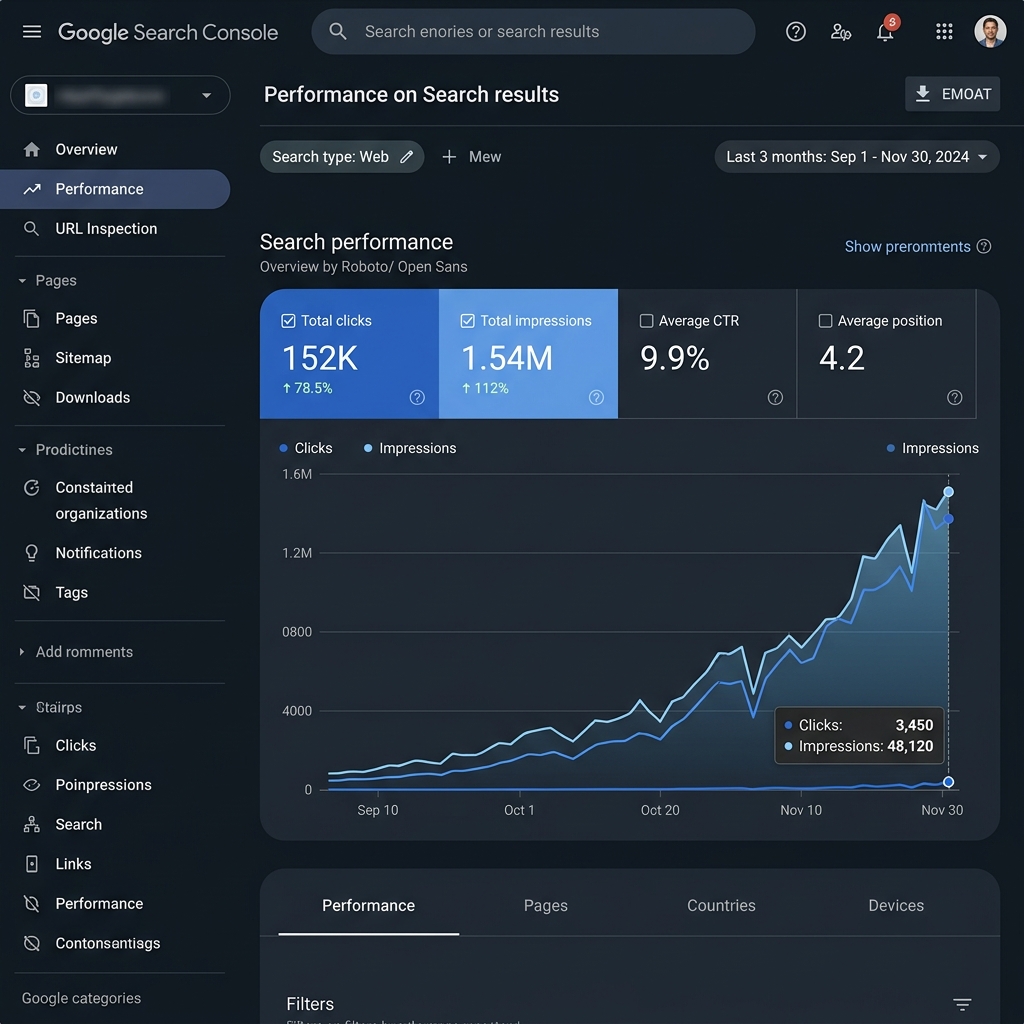
Task: Click the crossed icon beside Contonsantisgs
Action: click(31, 944)
